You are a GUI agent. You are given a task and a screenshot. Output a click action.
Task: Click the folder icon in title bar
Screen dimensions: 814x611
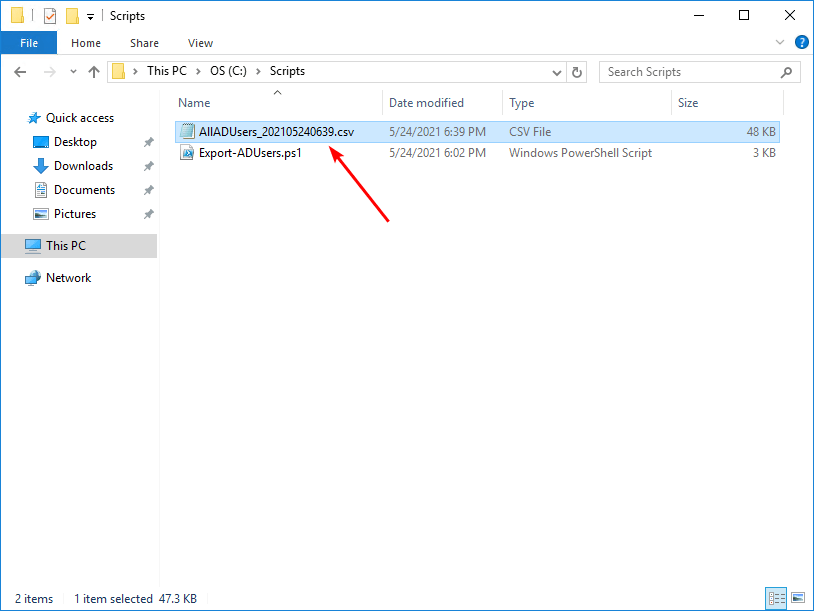pyautogui.click(x=17, y=16)
